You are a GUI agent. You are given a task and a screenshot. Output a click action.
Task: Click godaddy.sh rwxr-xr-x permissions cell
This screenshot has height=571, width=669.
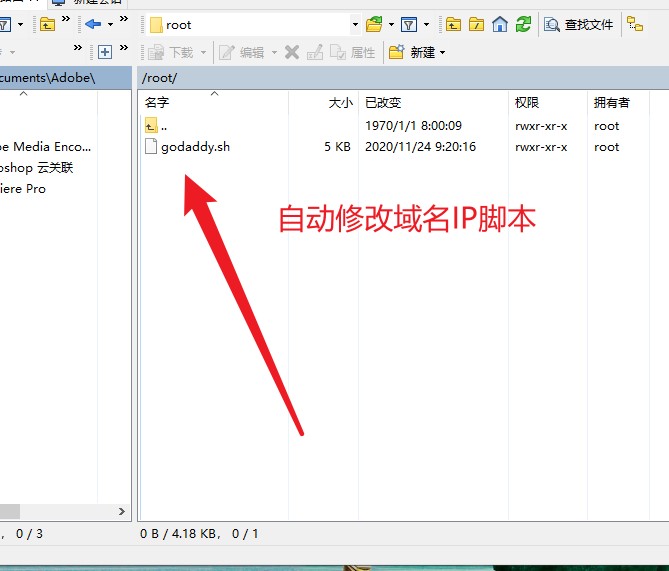(x=541, y=147)
